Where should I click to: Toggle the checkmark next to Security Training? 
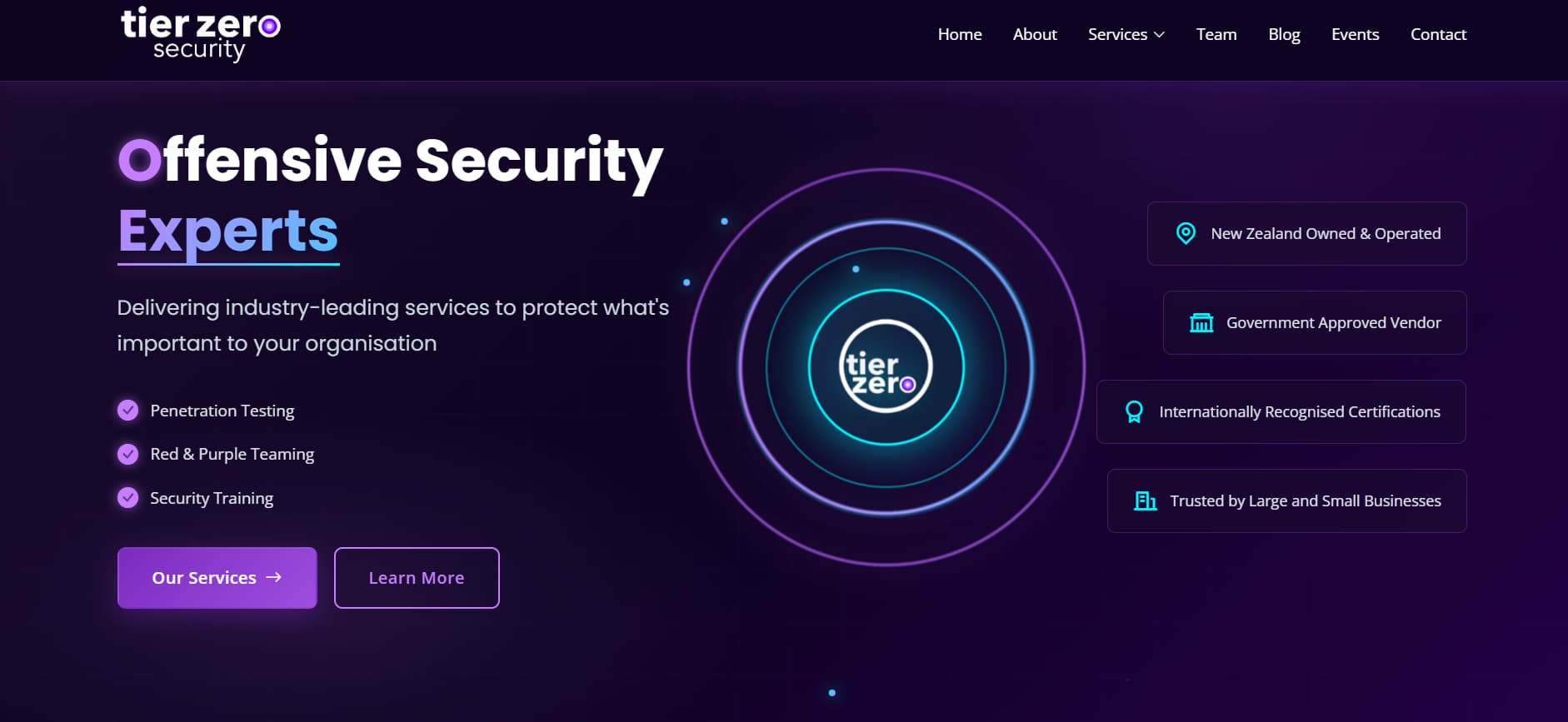coord(127,497)
